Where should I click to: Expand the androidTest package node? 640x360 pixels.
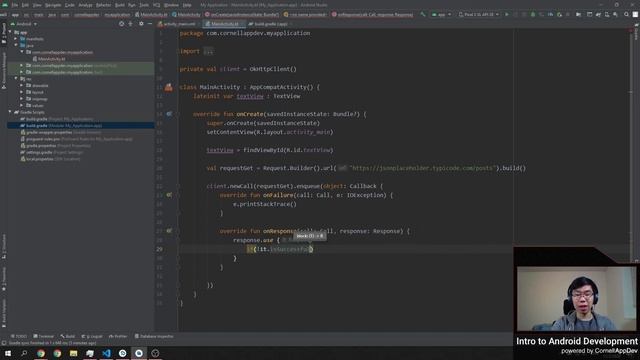tap(22, 65)
